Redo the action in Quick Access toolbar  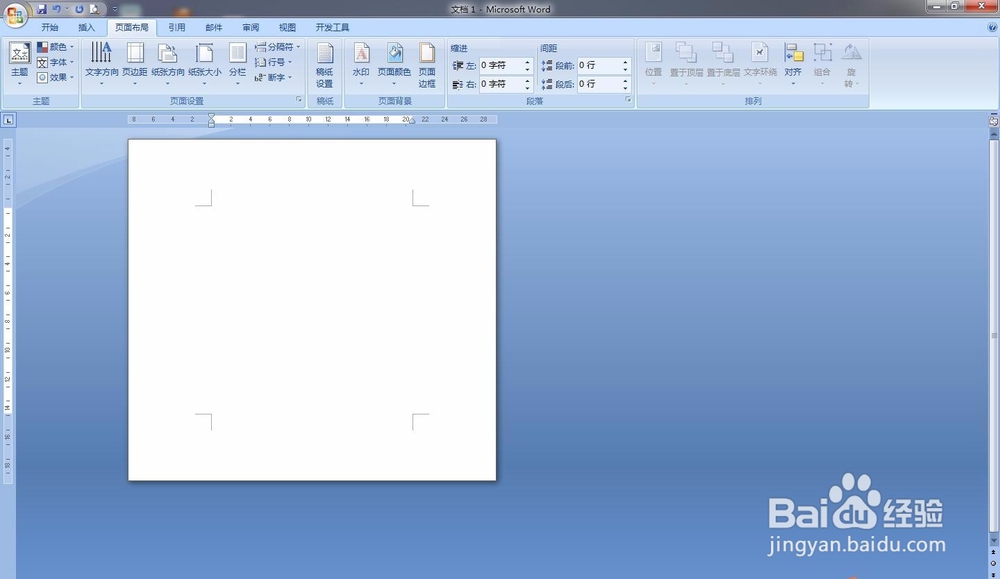click(x=79, y=9)
